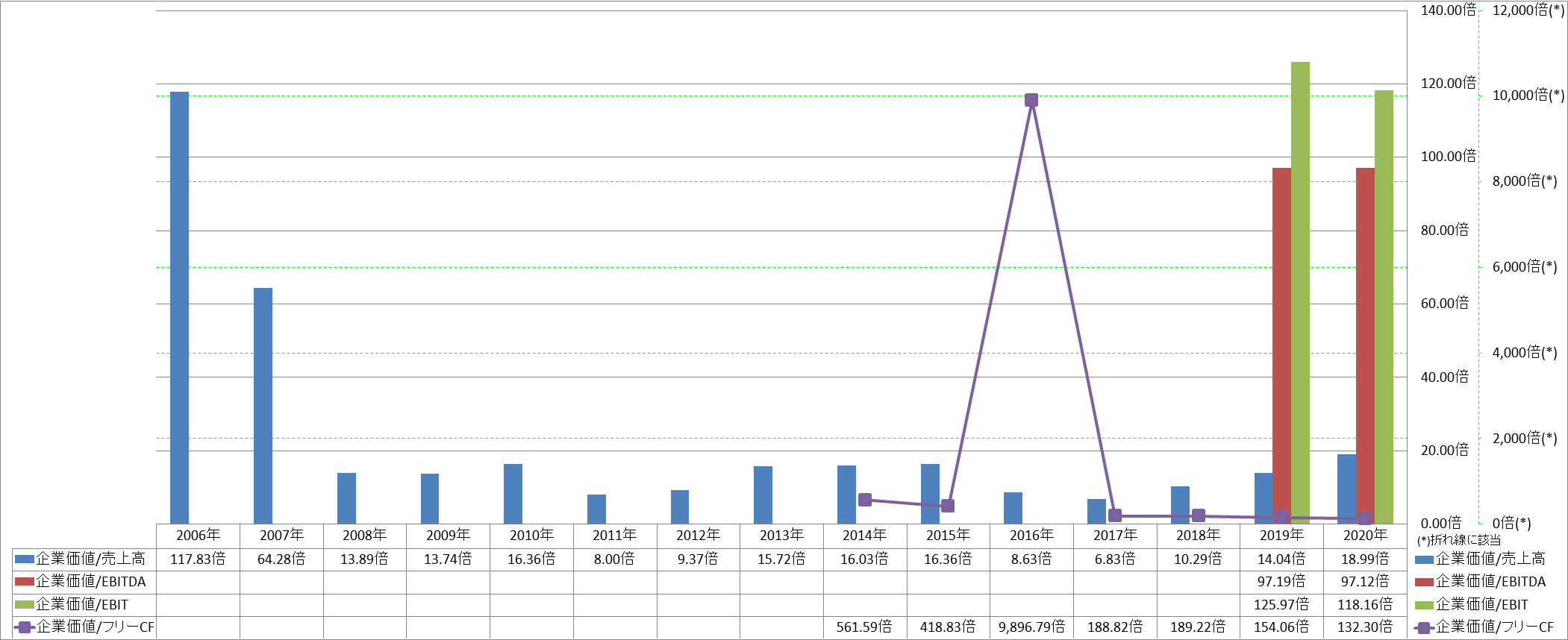Select the 2020年 green EBIT bar

[1384, 307]
